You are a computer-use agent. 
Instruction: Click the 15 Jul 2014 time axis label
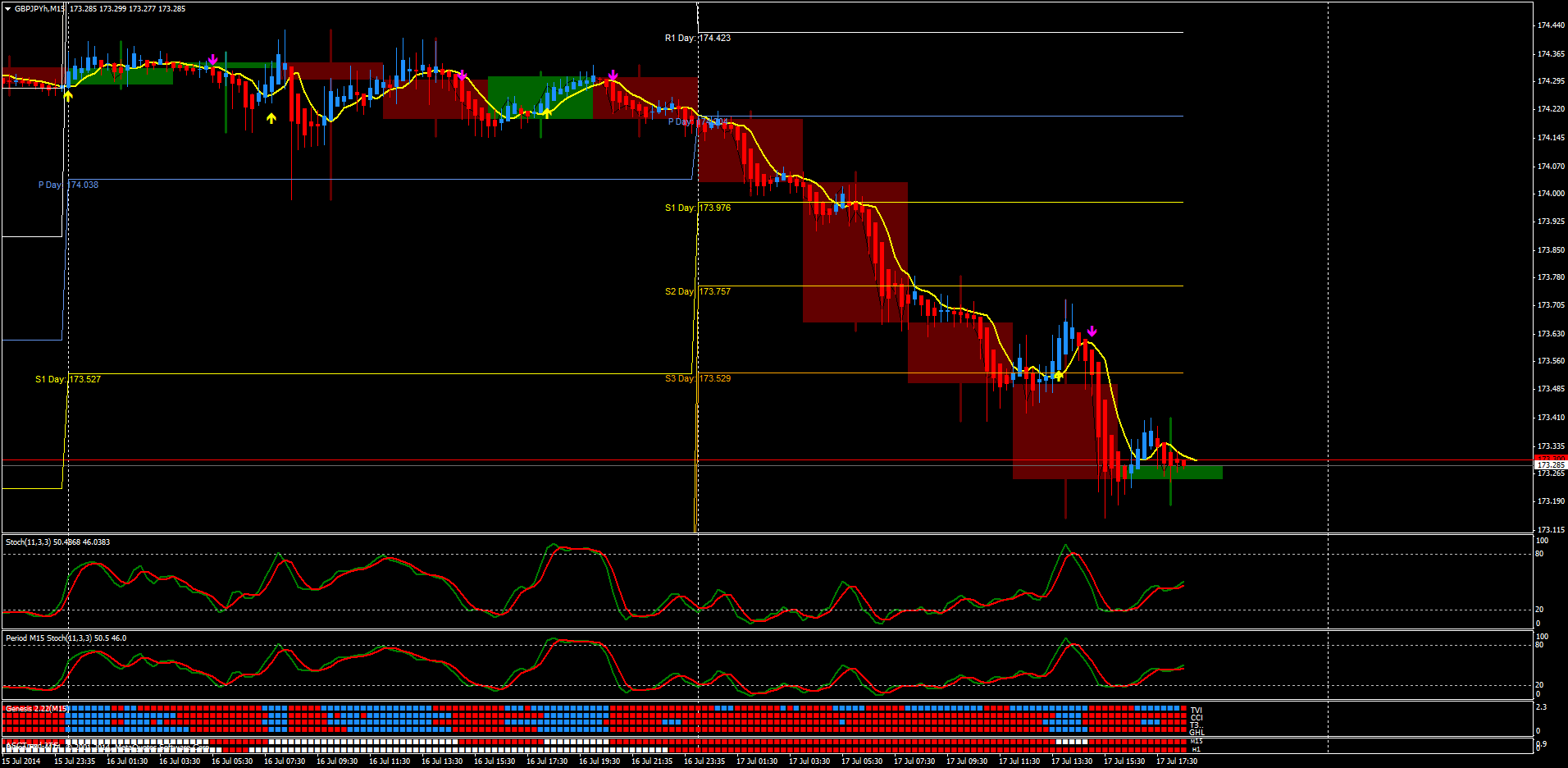coord(21,761)
